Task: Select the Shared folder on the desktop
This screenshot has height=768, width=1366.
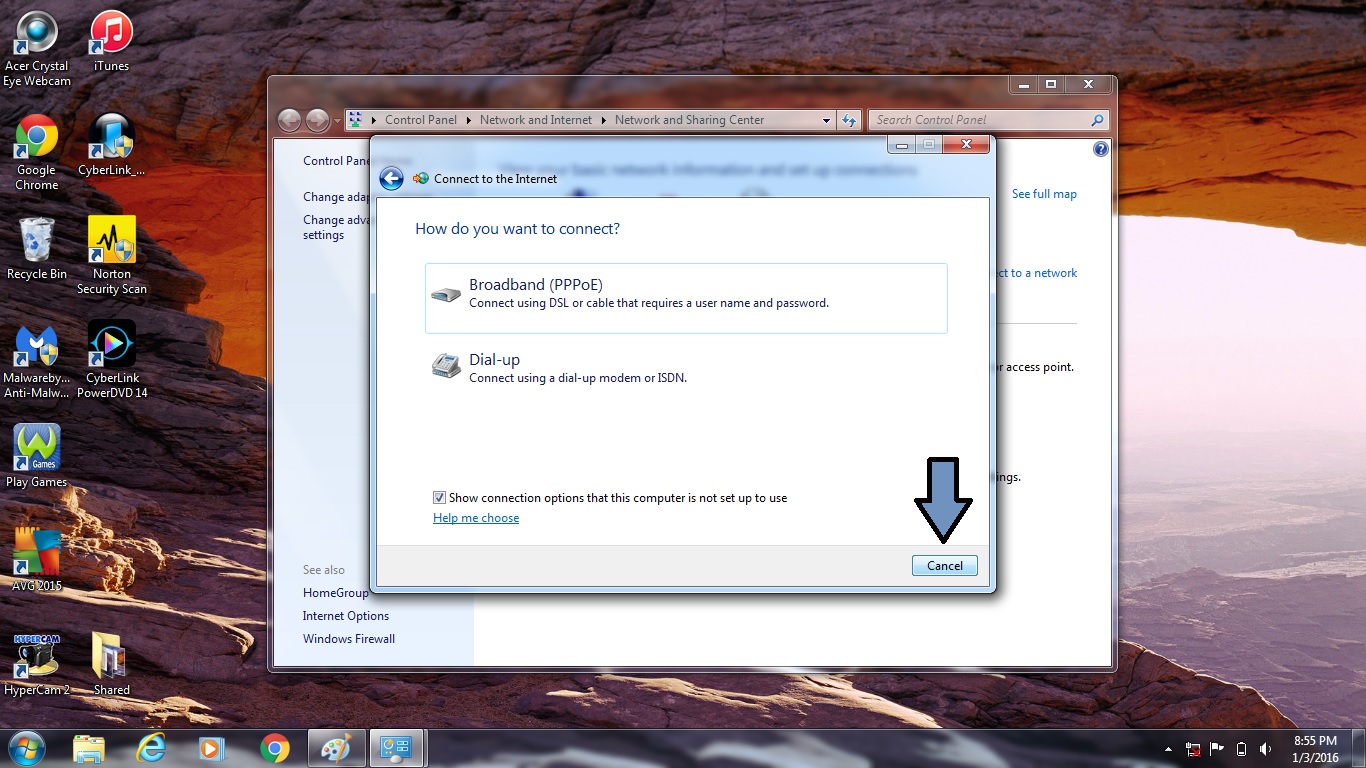Action: 111,664
